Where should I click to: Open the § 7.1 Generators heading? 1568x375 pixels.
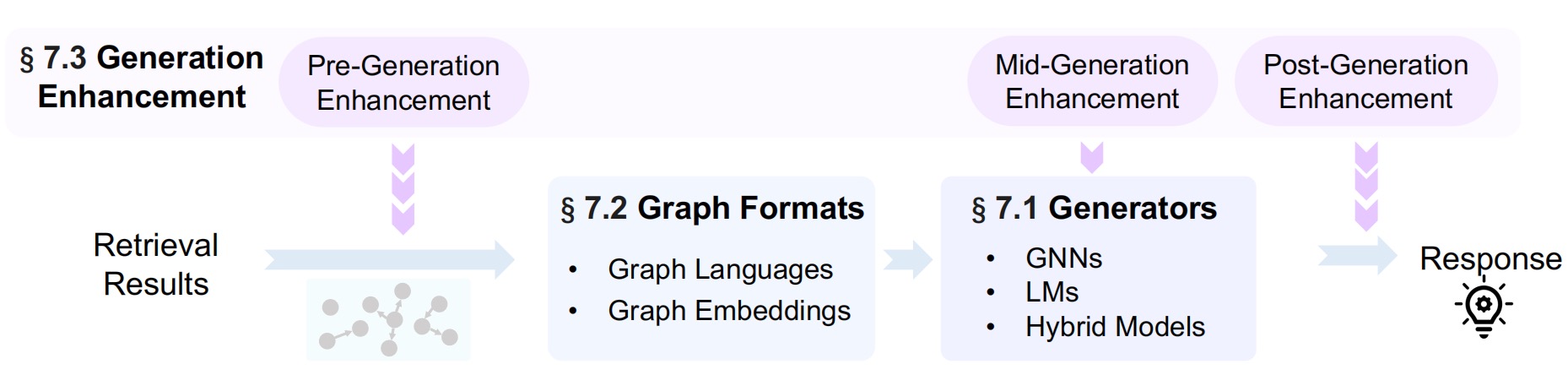coord(1094,208)
